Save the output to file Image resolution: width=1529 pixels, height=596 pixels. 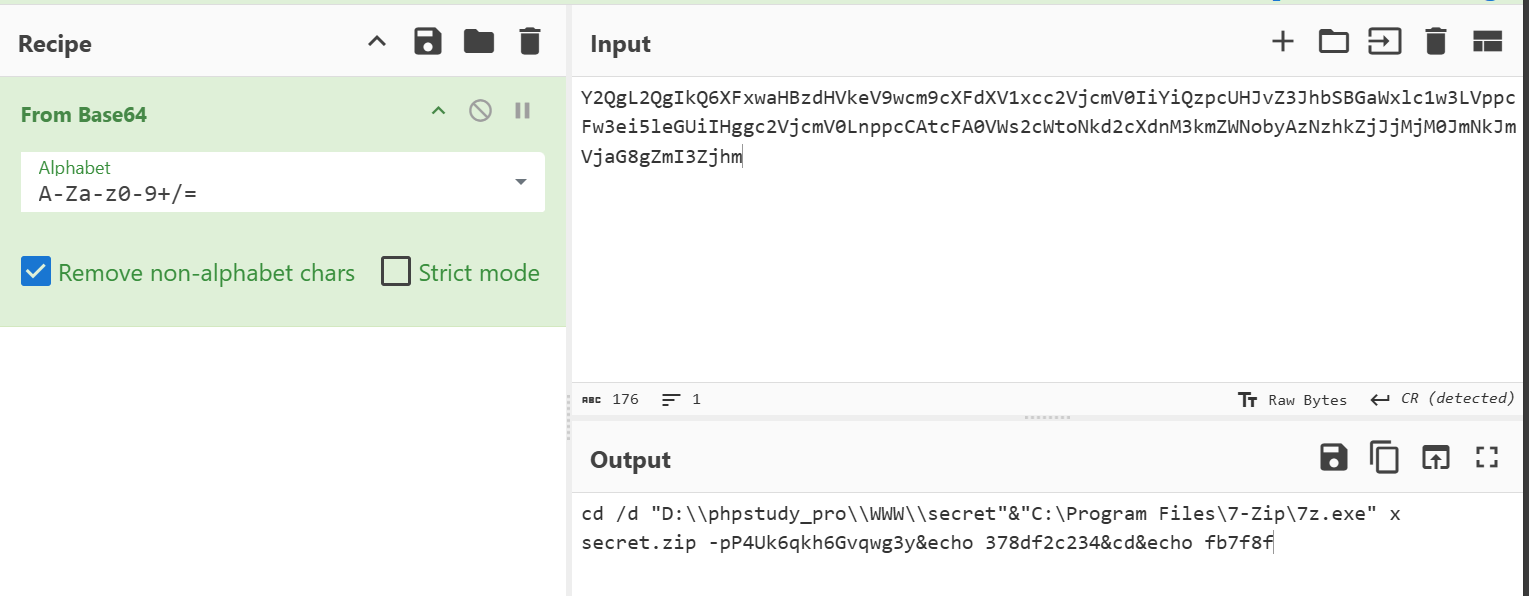1334,458
